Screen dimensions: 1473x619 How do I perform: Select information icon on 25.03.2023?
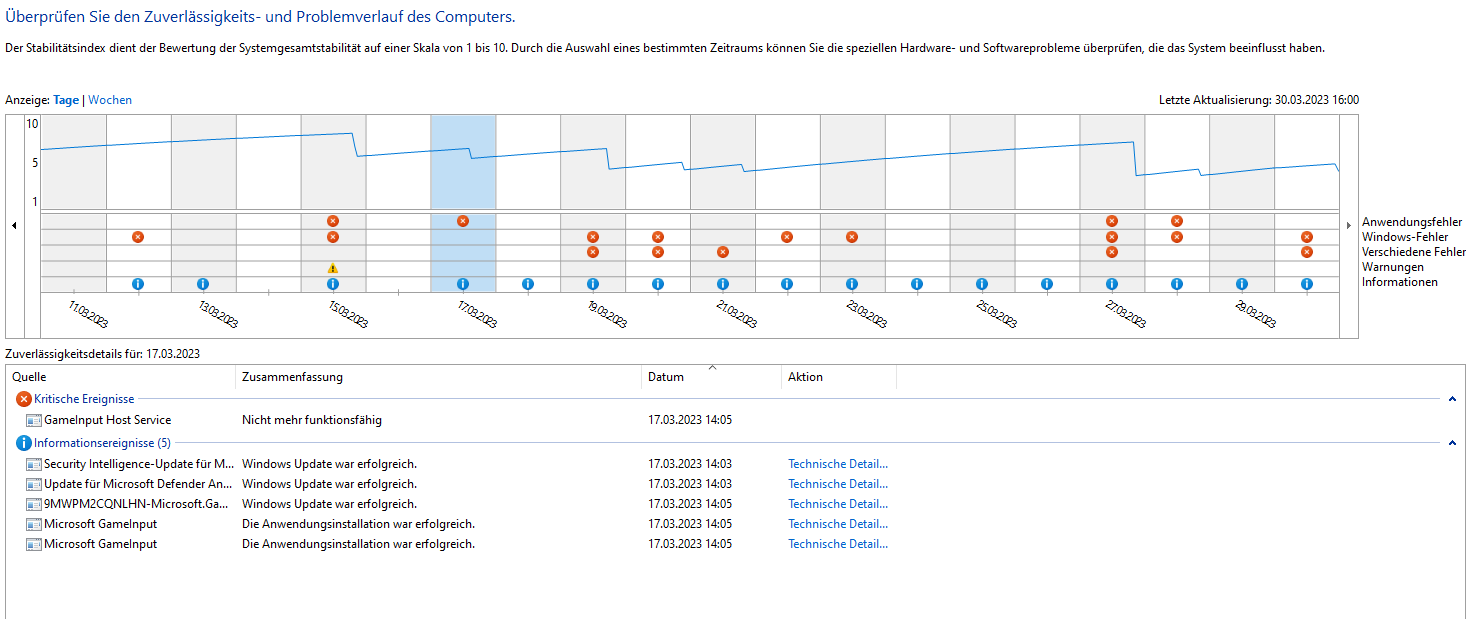point(982,284)
